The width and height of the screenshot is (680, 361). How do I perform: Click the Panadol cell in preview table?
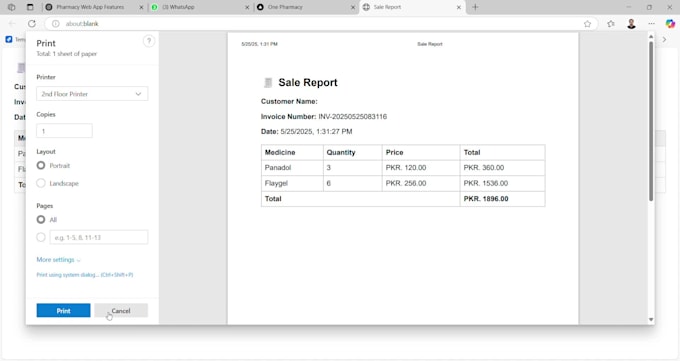click(292, 167)
